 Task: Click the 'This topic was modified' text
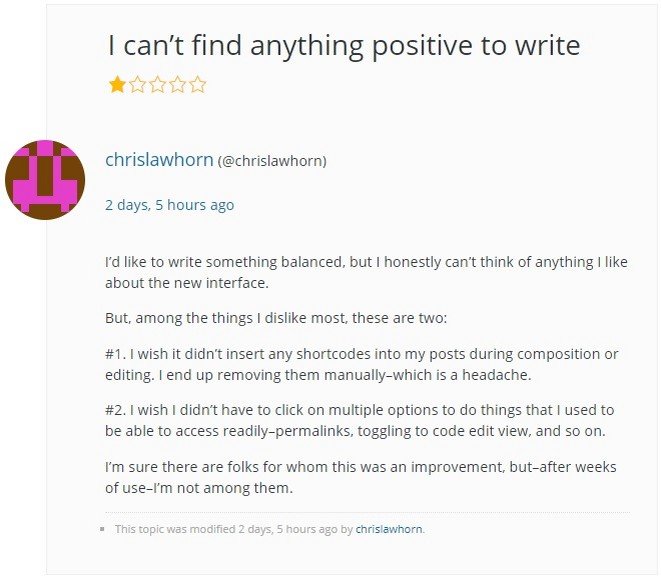click(175, 529)
